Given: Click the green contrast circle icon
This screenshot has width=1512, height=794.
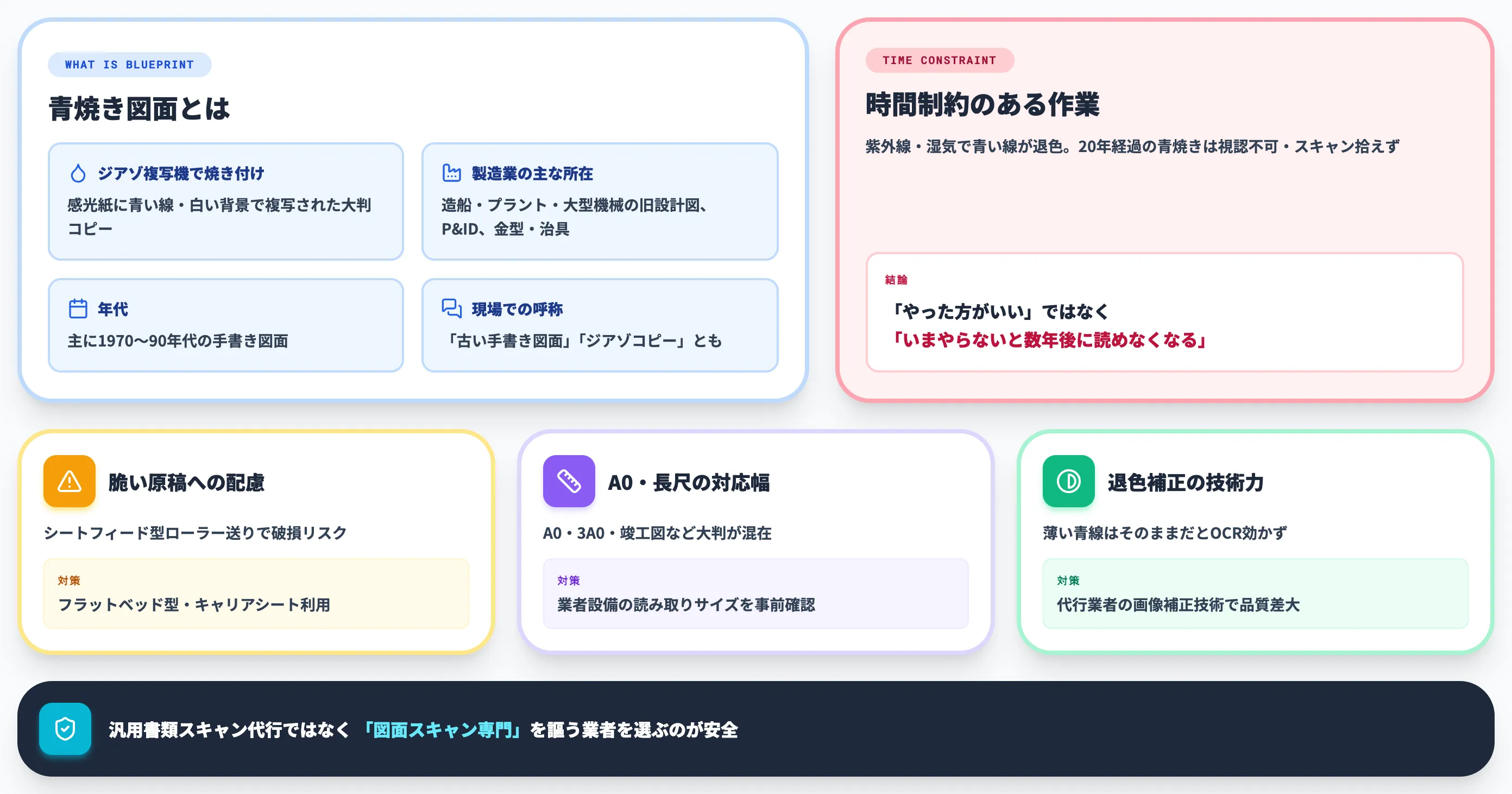Looking at the screenshot, I should (1068, 481).
